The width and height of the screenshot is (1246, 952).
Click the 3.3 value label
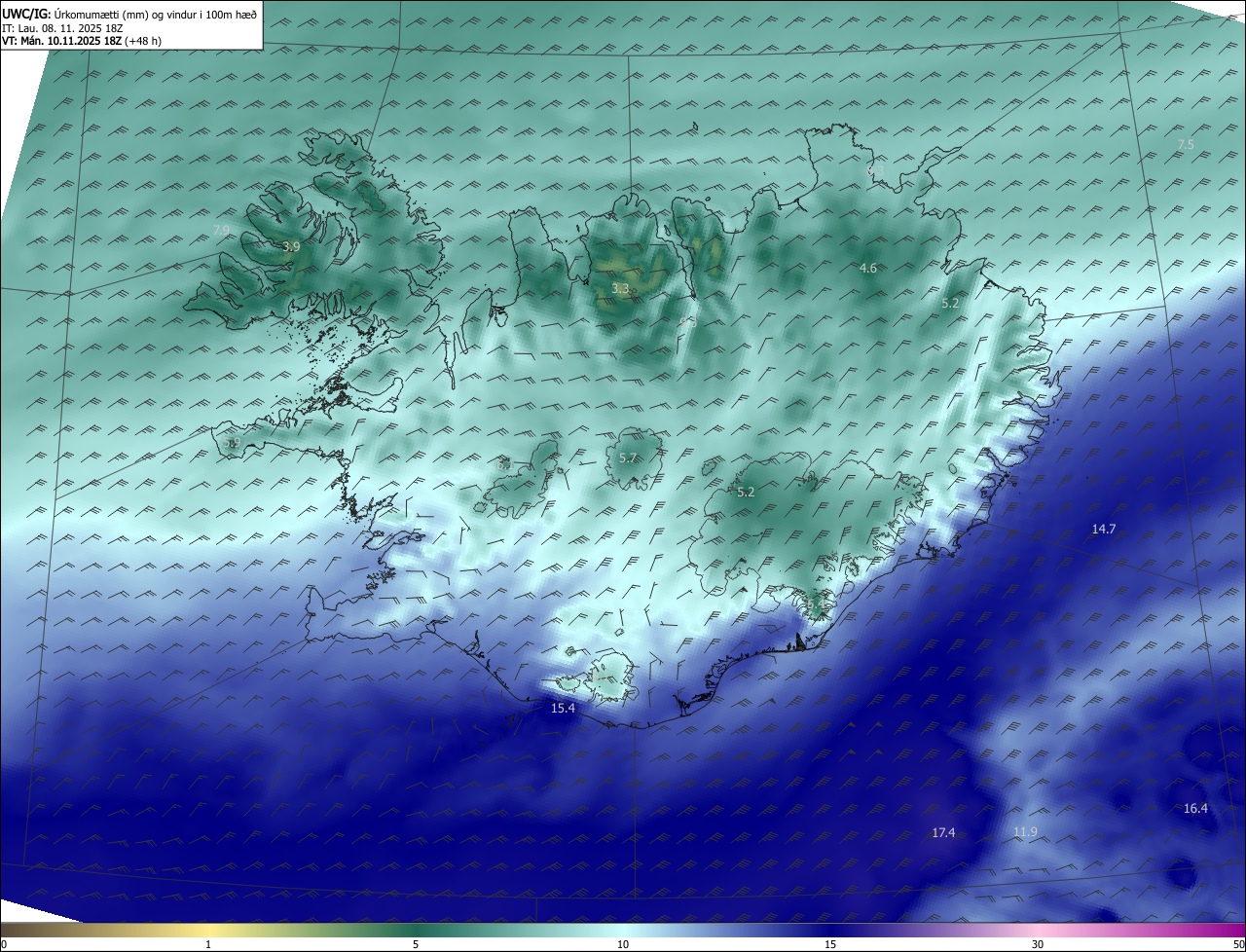[620, 289]
